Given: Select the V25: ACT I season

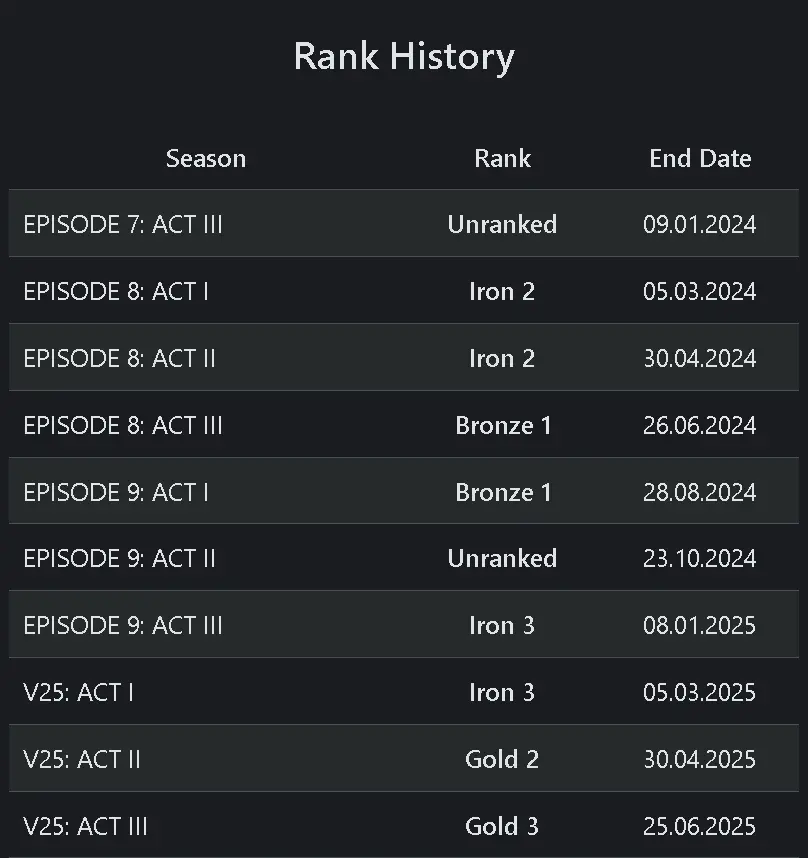Looking at the screenshot, I should coord(78,692).
